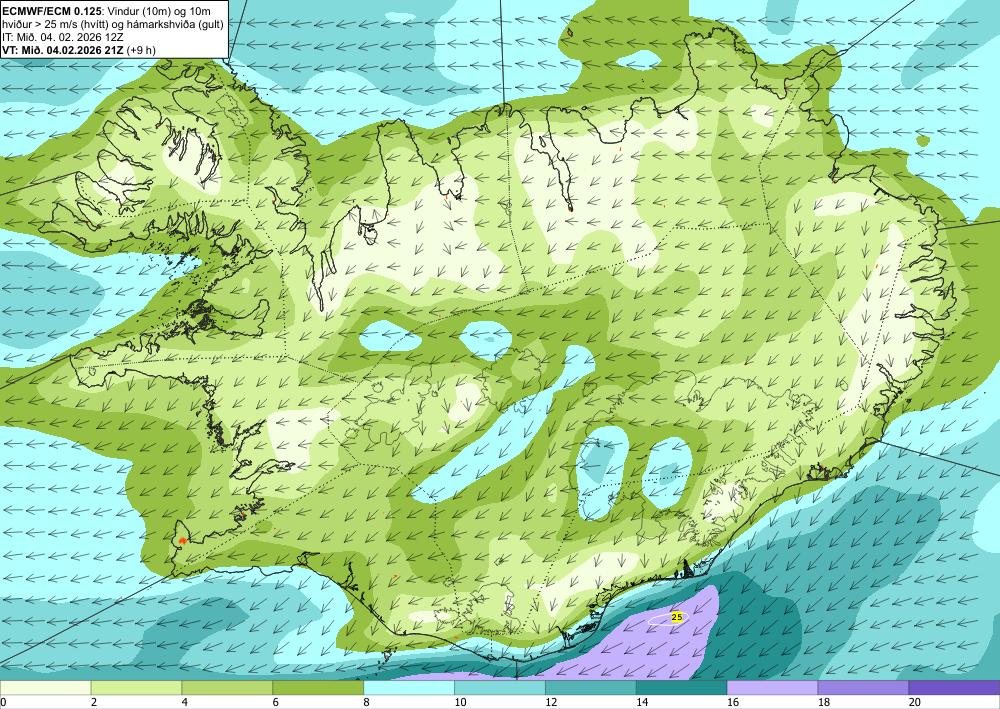This screenshot has width=1000, height=709.
Task: Click the legend value label '16'
Action: (733, 702)
